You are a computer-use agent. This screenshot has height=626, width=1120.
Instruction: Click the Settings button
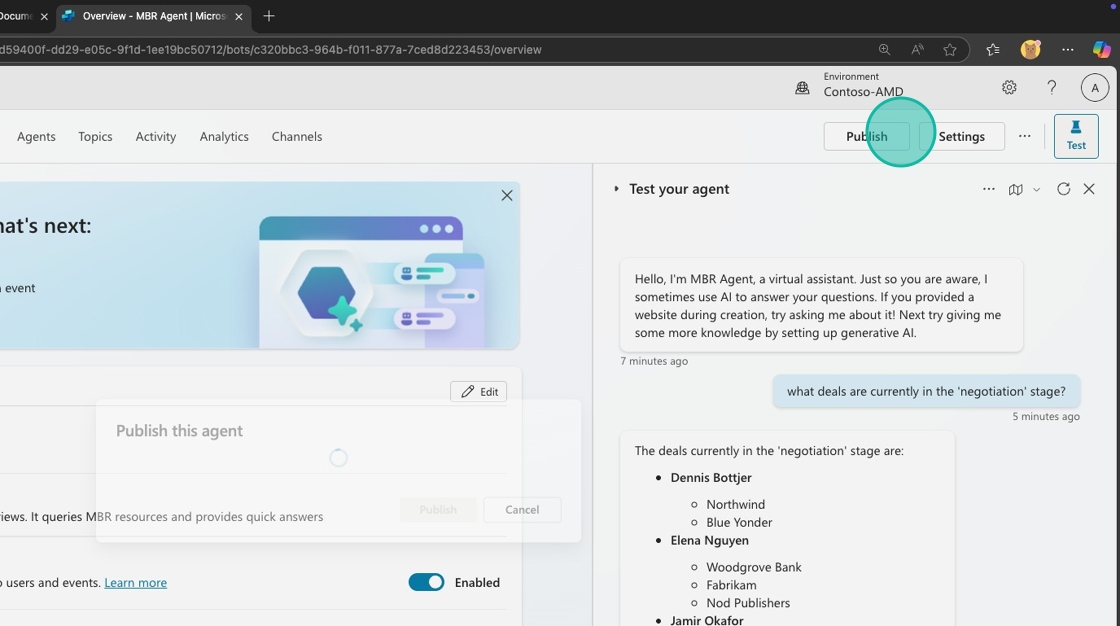pyautogui.click(x=961, y=136)
